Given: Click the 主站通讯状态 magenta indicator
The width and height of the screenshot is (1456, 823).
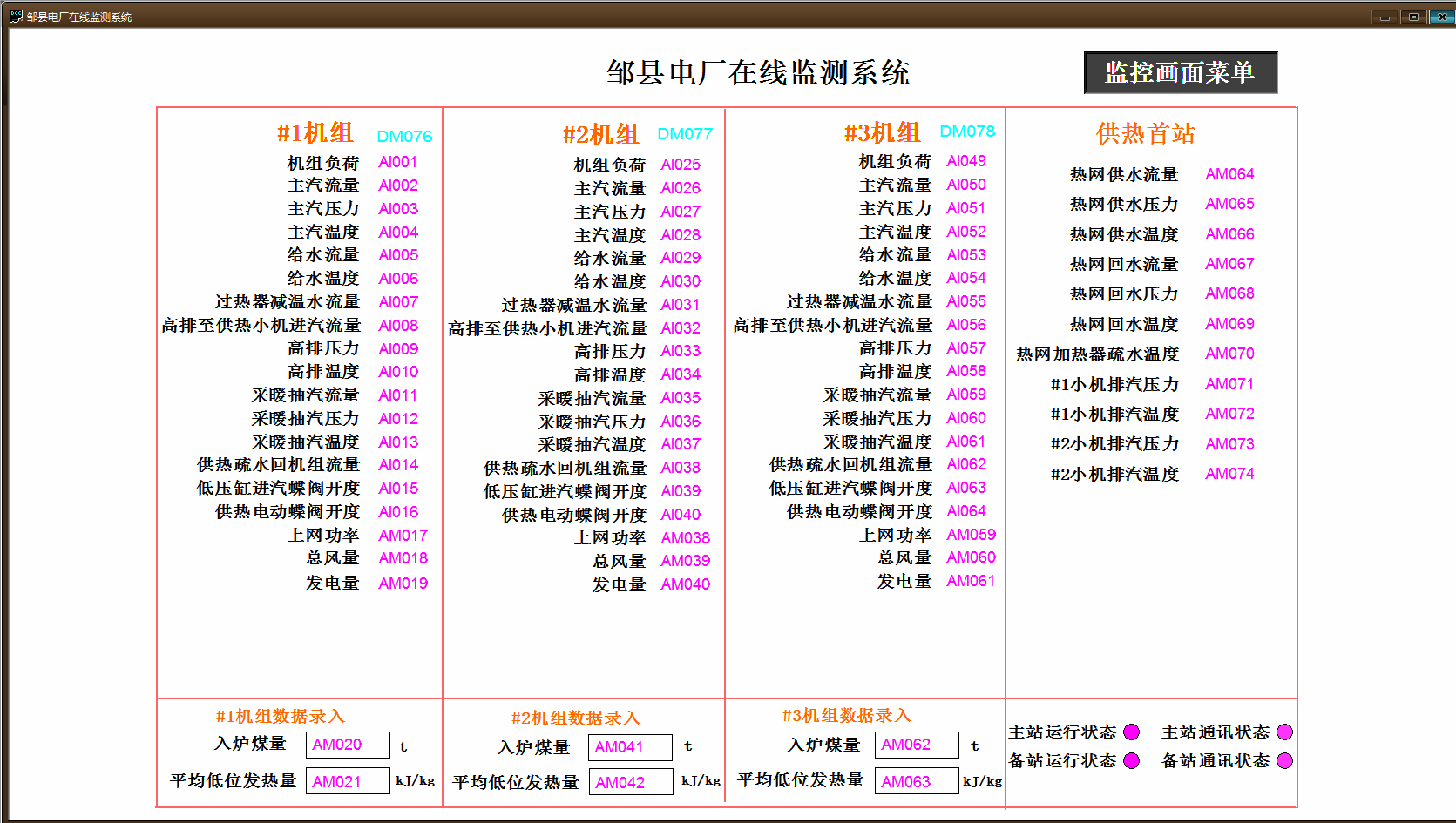Looking at the screenshot, I should point(1284,732).
